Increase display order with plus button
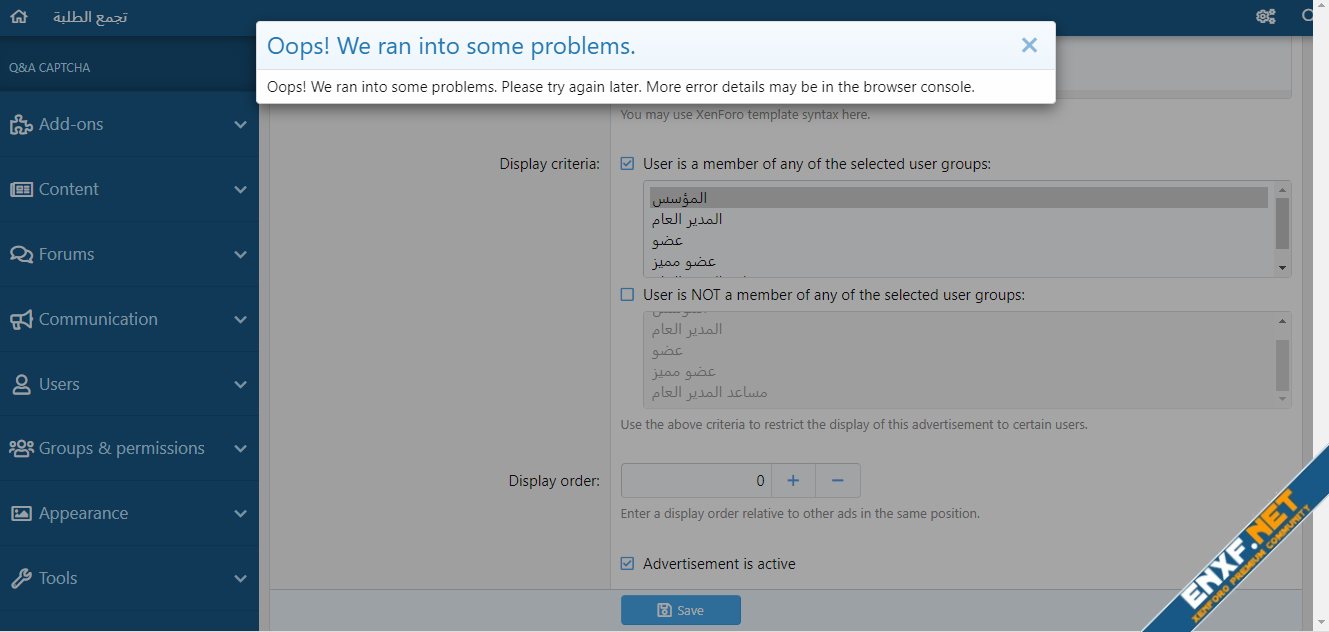Screen dimensions: 1329x632 (793, 481)
